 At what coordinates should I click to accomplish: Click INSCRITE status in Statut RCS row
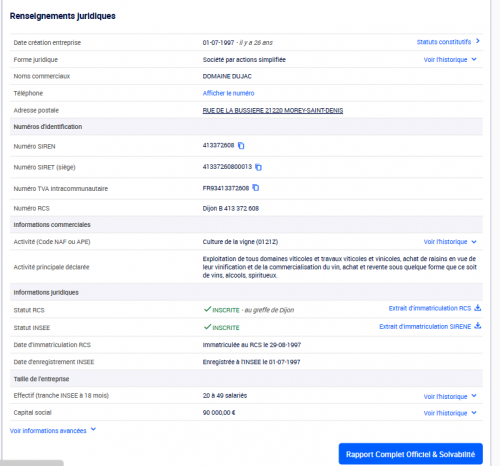point(226,310)
